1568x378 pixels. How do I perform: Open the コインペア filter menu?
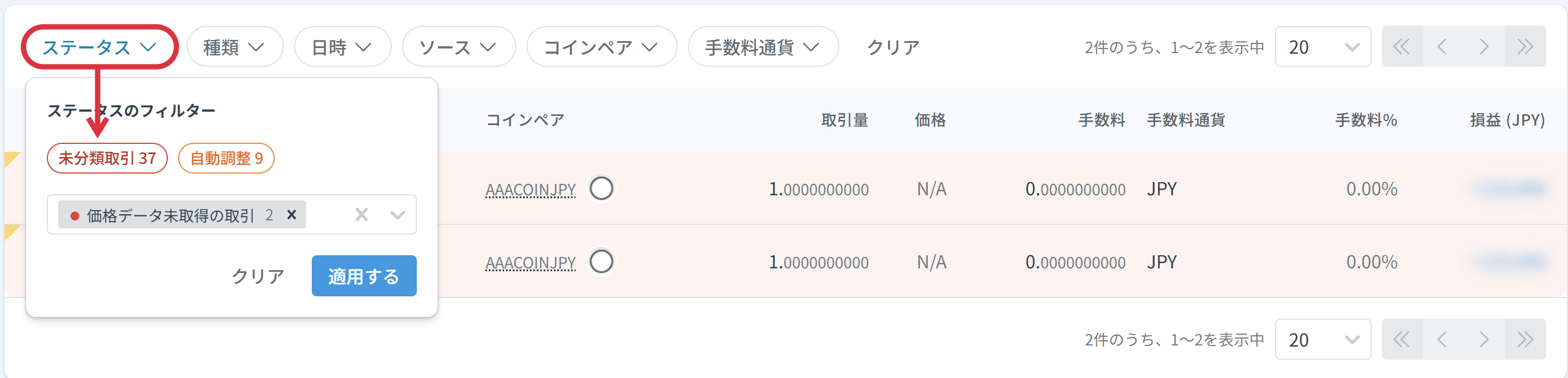(601, 47)
